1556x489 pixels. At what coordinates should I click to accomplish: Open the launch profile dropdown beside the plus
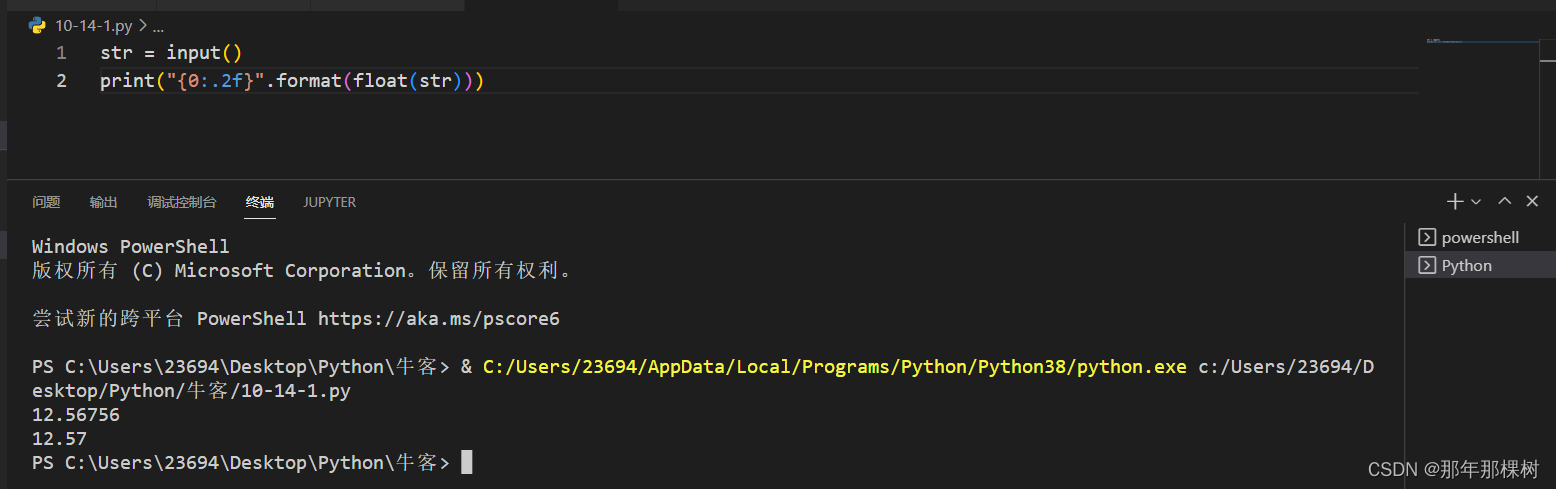pyautogui.click(x=1476, y=202)
